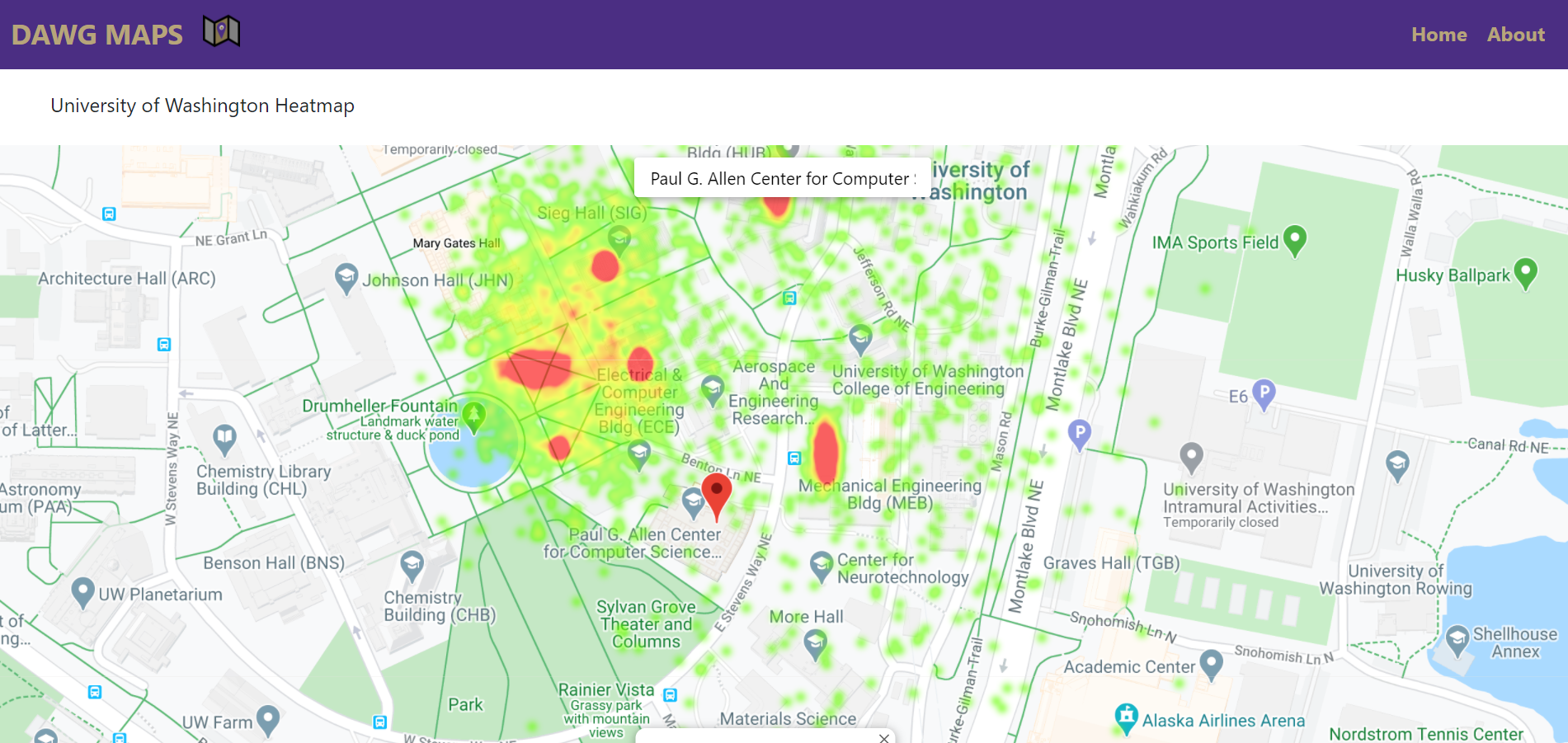
Task: Click the Architecture Hall (ARC) label
Action: (127, 279)
